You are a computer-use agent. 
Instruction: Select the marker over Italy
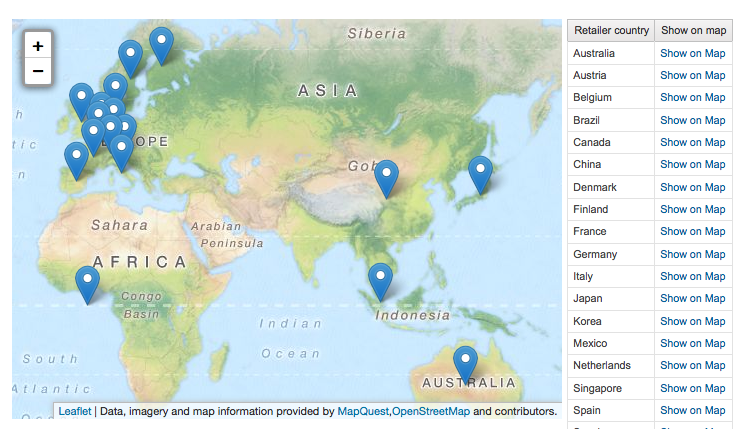[121, 153]
